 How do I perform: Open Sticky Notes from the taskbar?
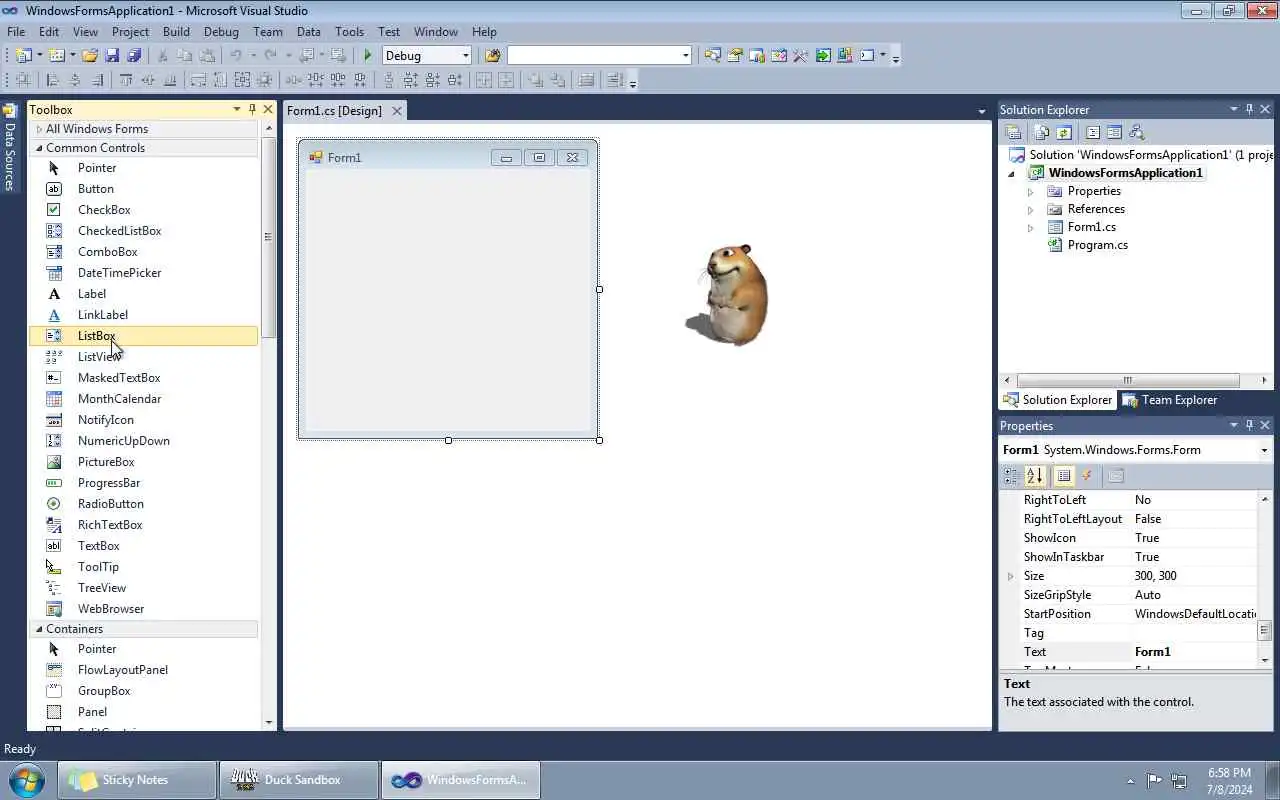coord(137,780)
